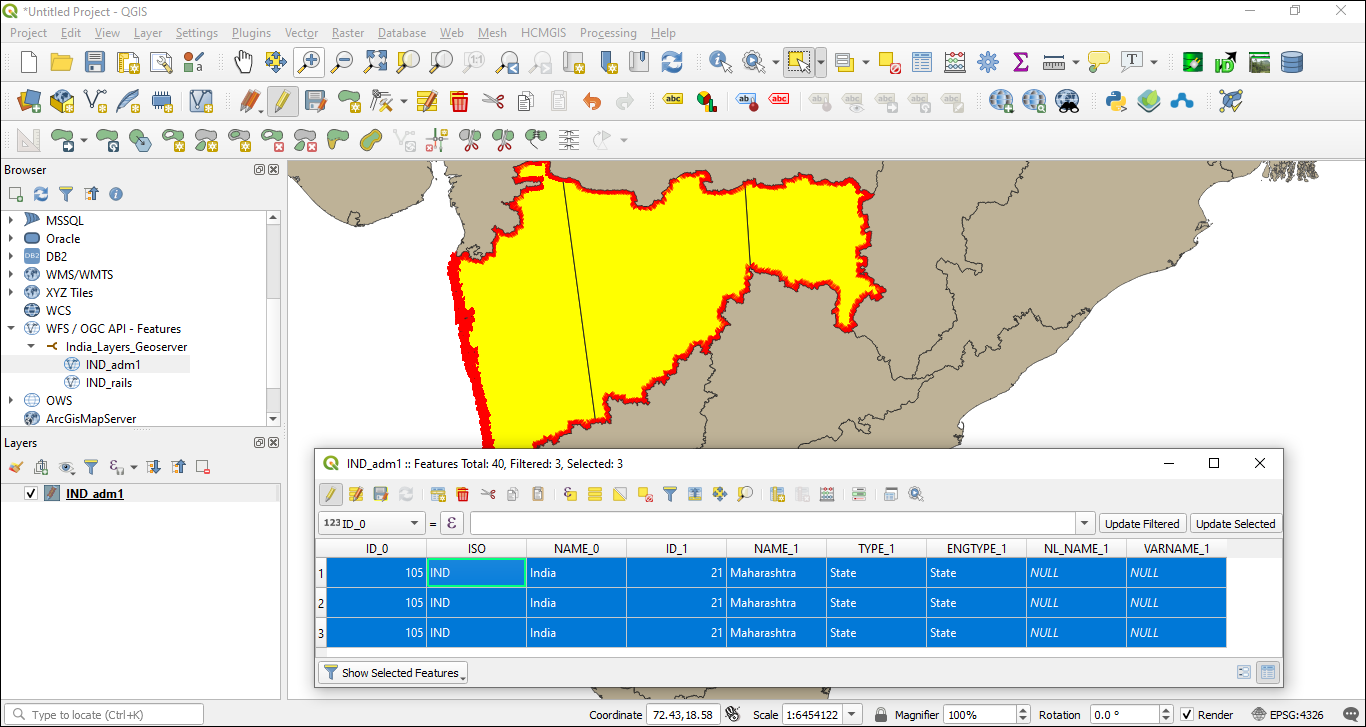The width and height of the screenshot is (1366, 727).
Task: Refresh the map canvas
Action: click(x=672, y=62)
